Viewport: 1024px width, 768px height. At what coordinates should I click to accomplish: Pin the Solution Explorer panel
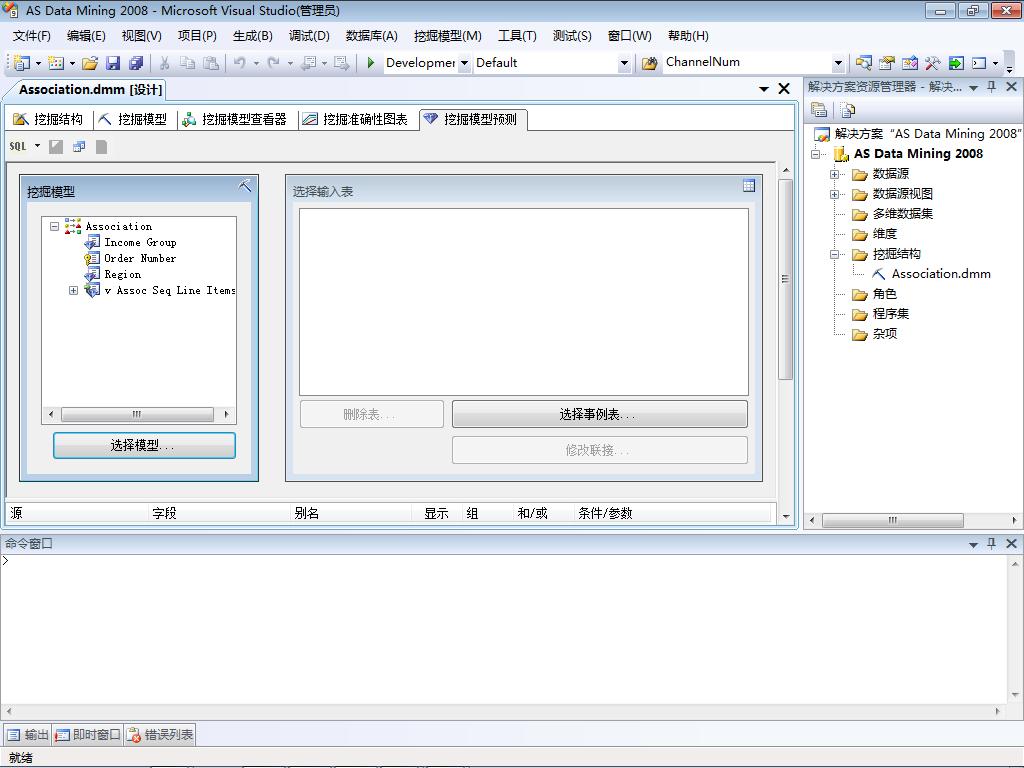coord(991,87)
